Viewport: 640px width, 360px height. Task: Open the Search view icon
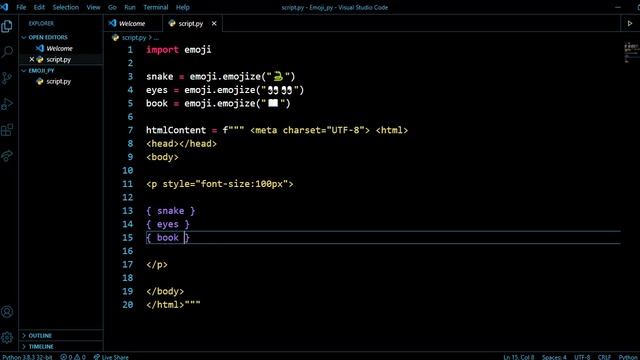tap(7, 52)
